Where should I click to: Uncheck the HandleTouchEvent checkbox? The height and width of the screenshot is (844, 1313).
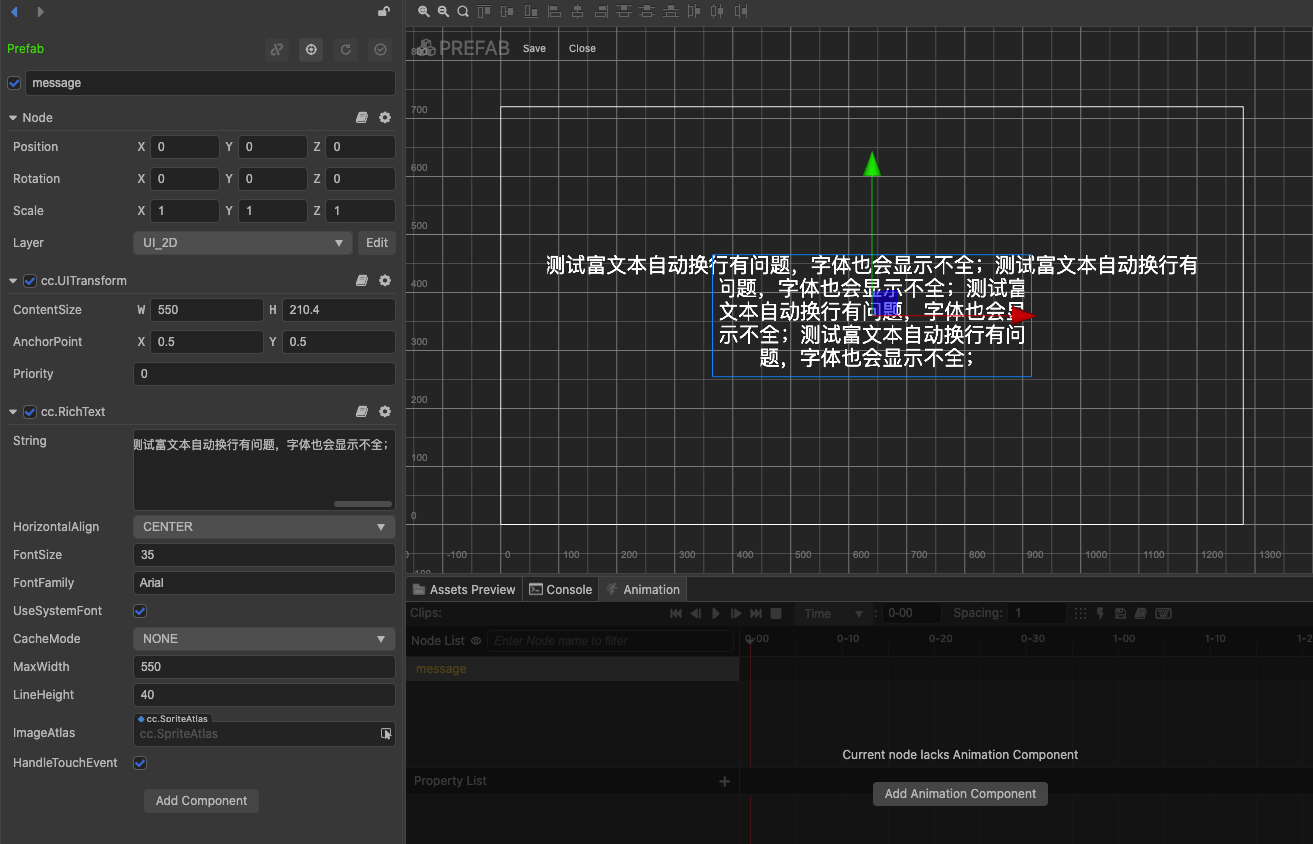click(x=140, y=763)
